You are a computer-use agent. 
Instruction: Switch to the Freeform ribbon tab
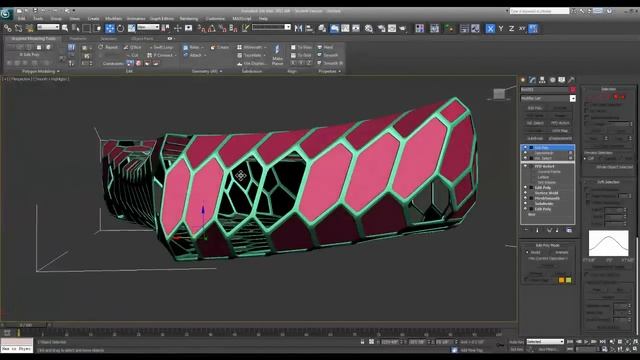[x=78, y=39]
